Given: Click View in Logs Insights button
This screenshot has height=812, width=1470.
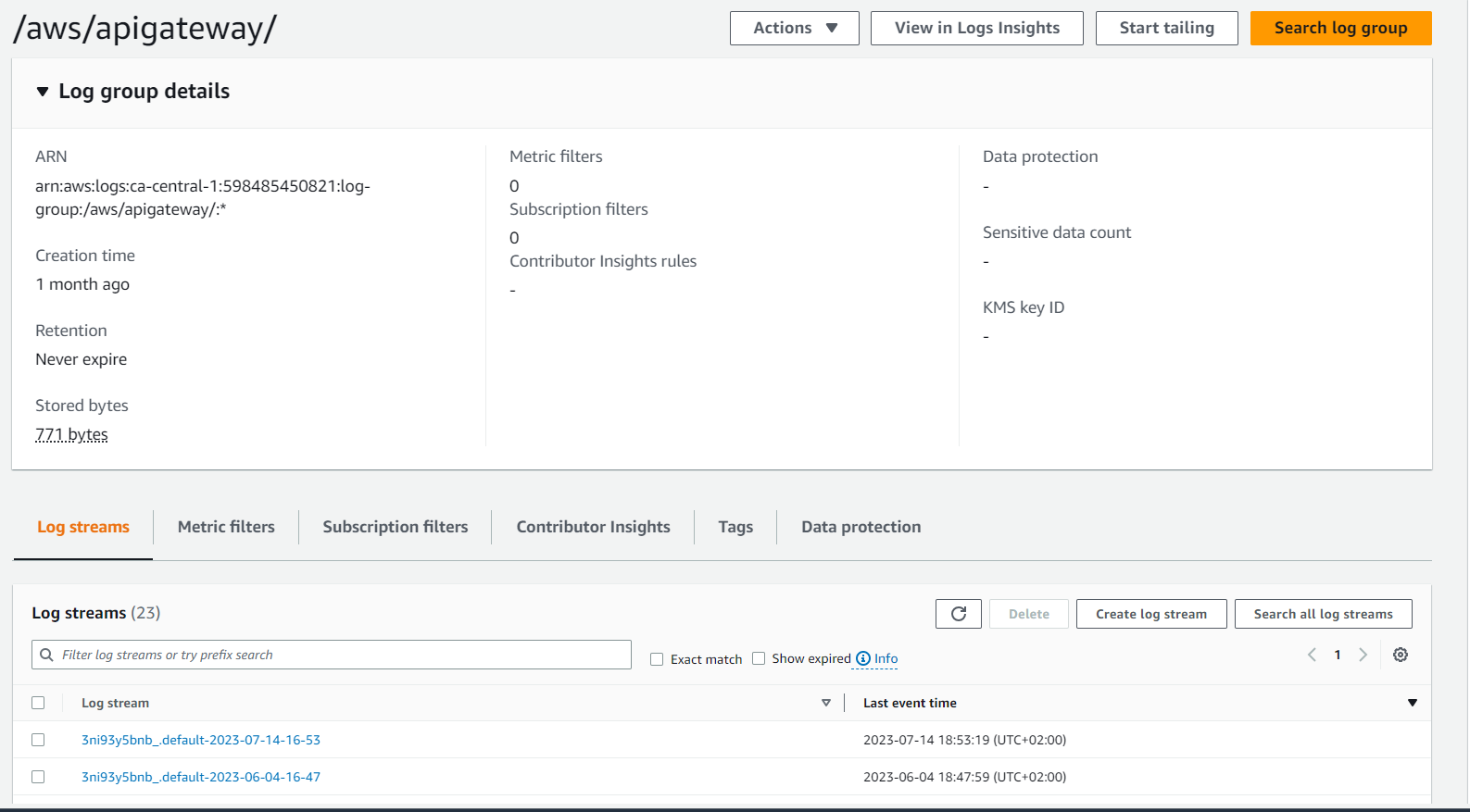Looking at the screenshot, I should (x=977, y=28).
